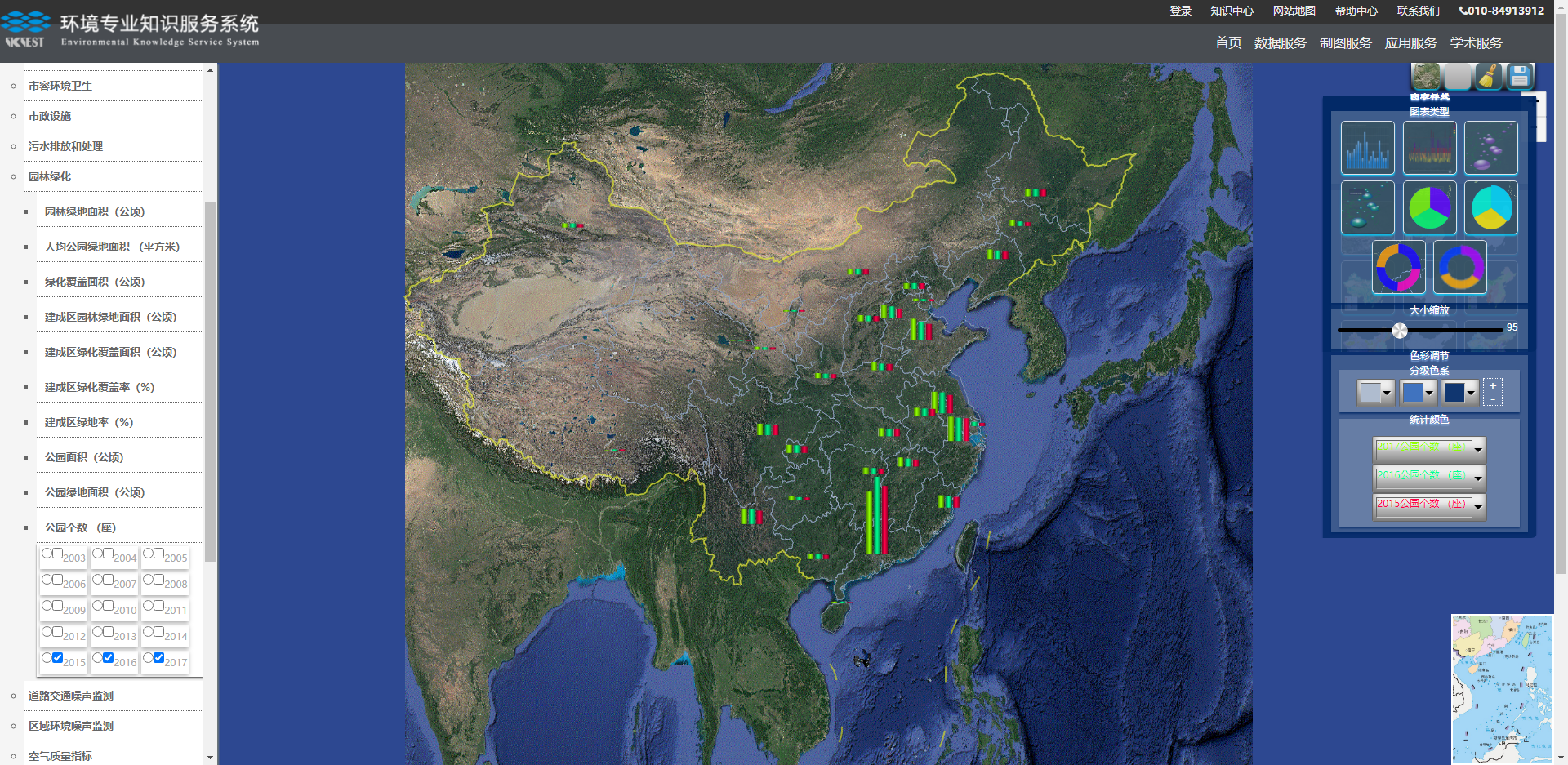Expand the 道路交通噪声监测 category
This screenshot has width=1568, height=765.
[x=71, y=696]
